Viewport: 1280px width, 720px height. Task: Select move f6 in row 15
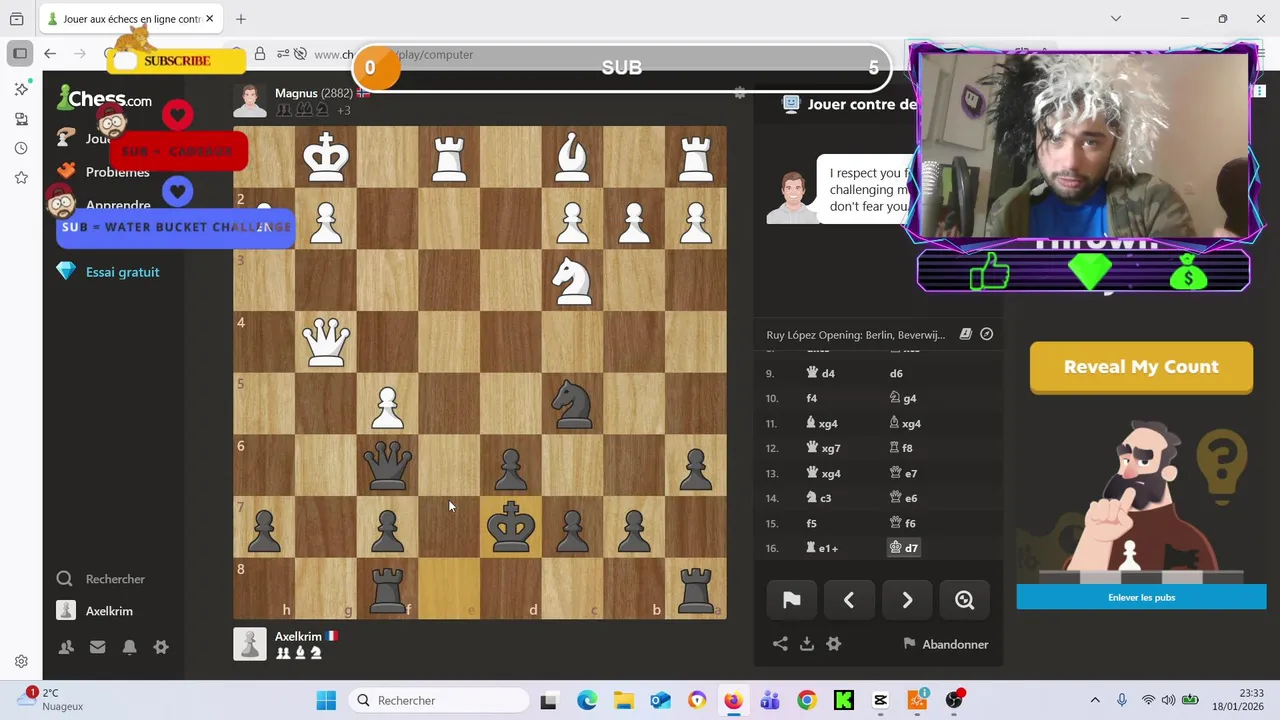[x=903, y=523]
